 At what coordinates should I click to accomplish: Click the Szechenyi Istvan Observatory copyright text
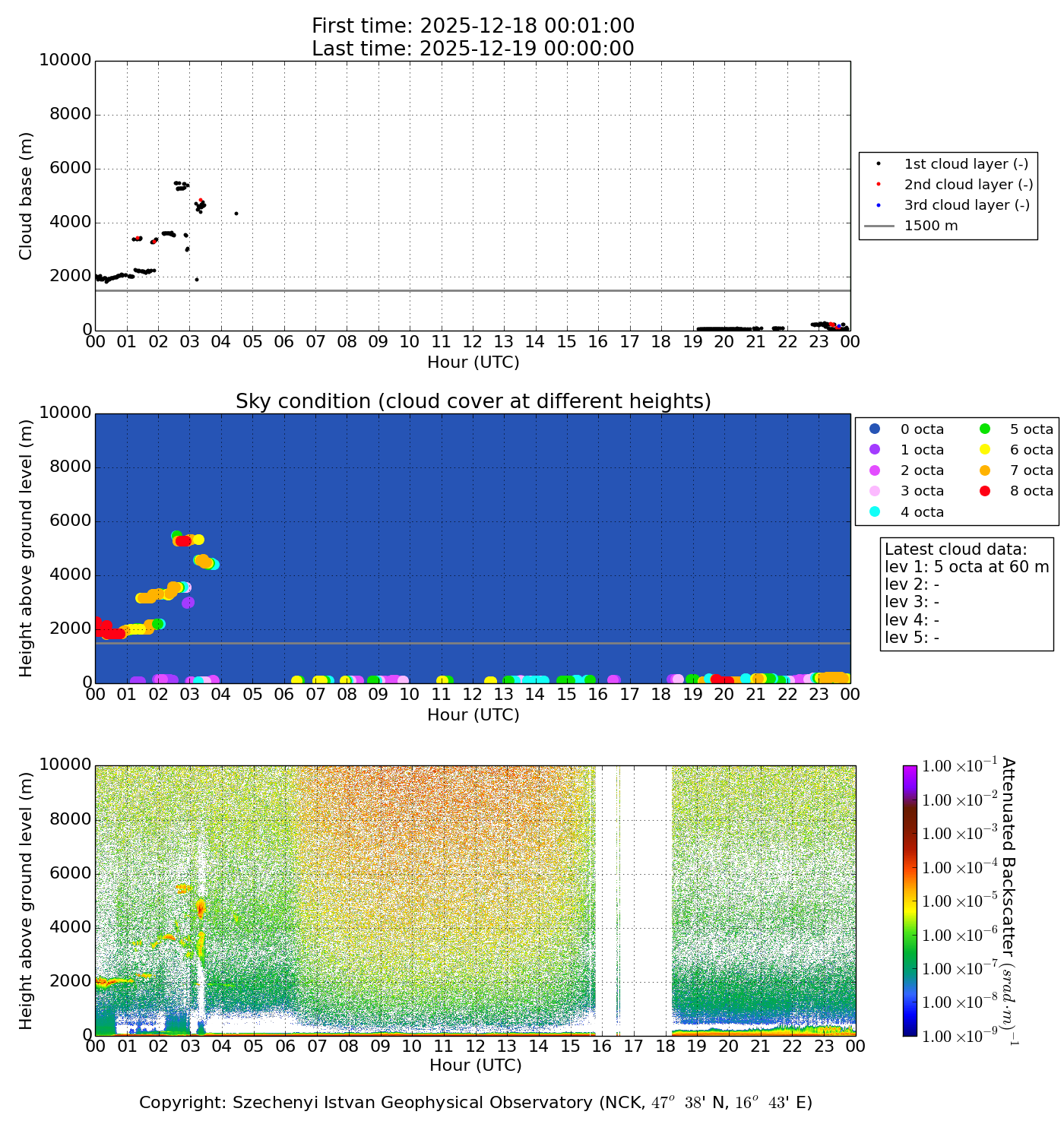pyautogui.click(x=475, y=1103)
